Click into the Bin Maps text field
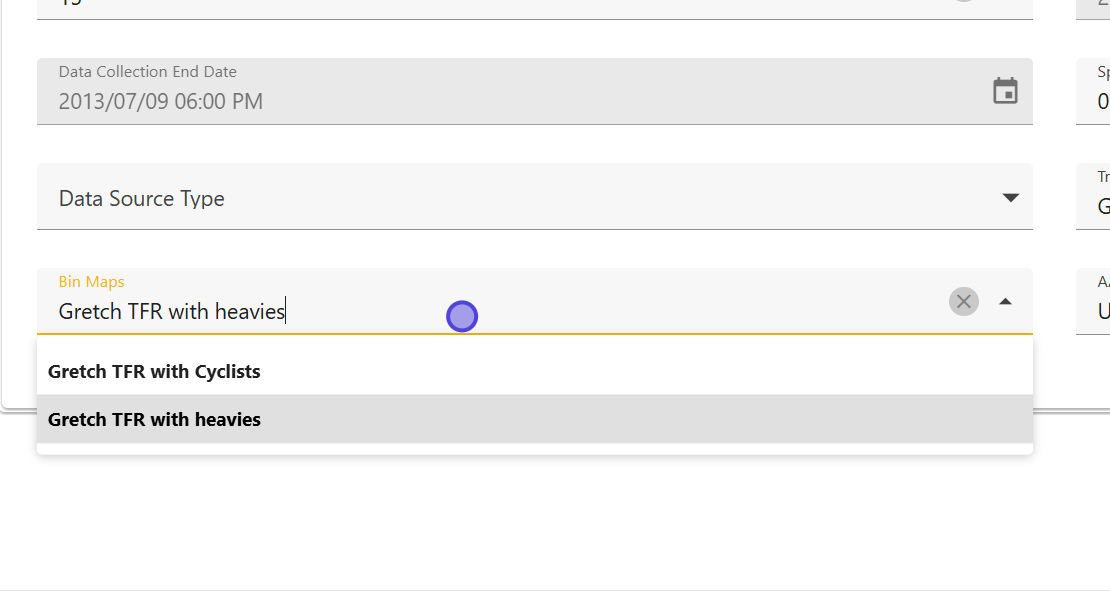The width and height of the screenshot is (1110, 606). click(600, 311)
